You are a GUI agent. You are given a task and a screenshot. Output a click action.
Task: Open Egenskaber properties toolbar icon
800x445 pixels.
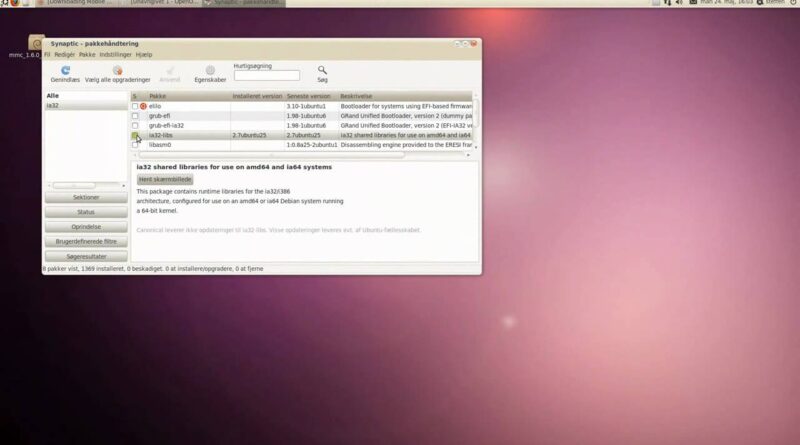pyautogui.click(x=210, y=70)
